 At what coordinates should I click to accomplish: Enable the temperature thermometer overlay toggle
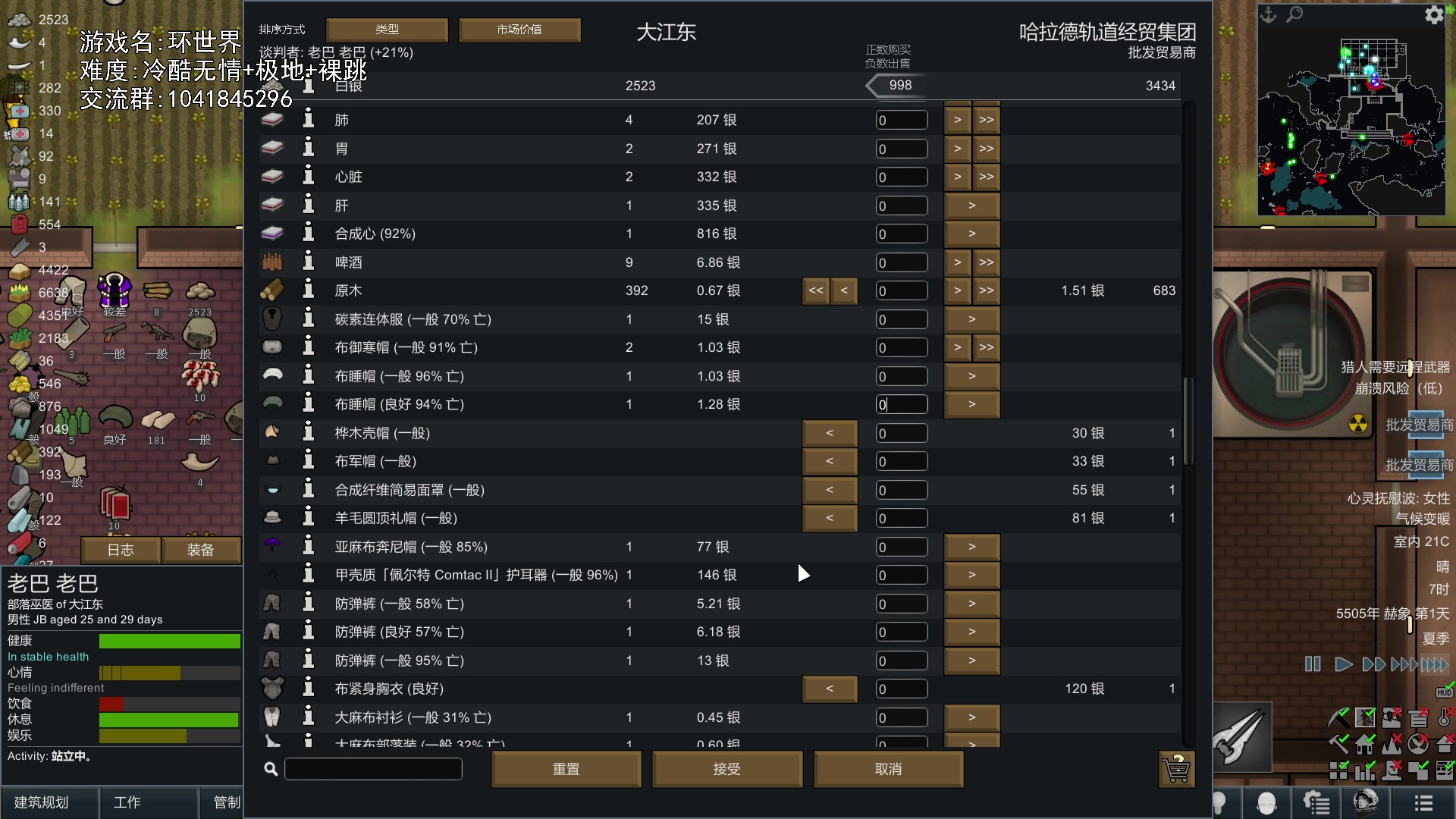click(1443, 717)
